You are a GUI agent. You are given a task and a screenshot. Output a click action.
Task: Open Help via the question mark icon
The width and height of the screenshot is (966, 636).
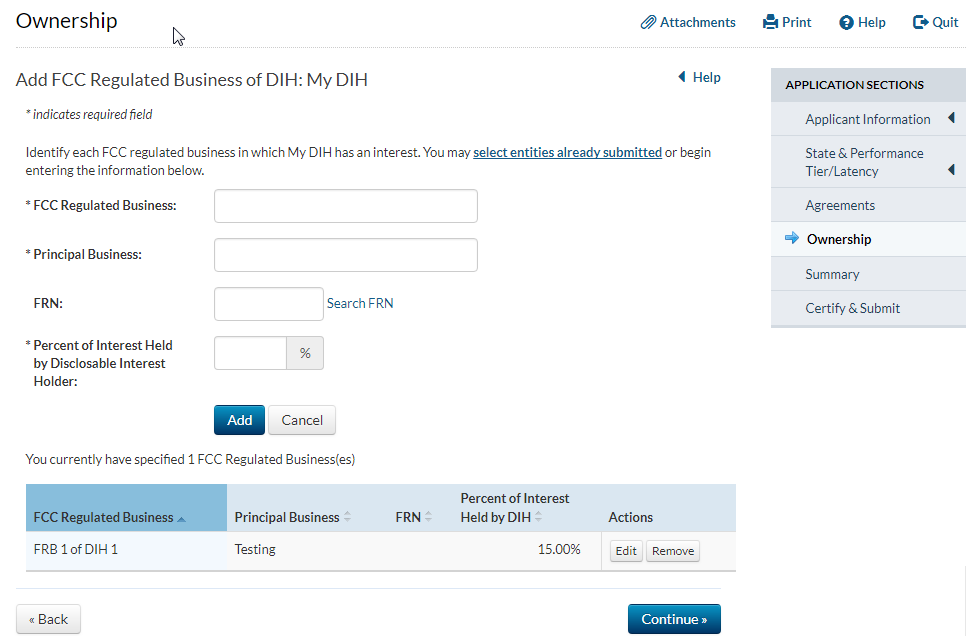pos(846,23)
